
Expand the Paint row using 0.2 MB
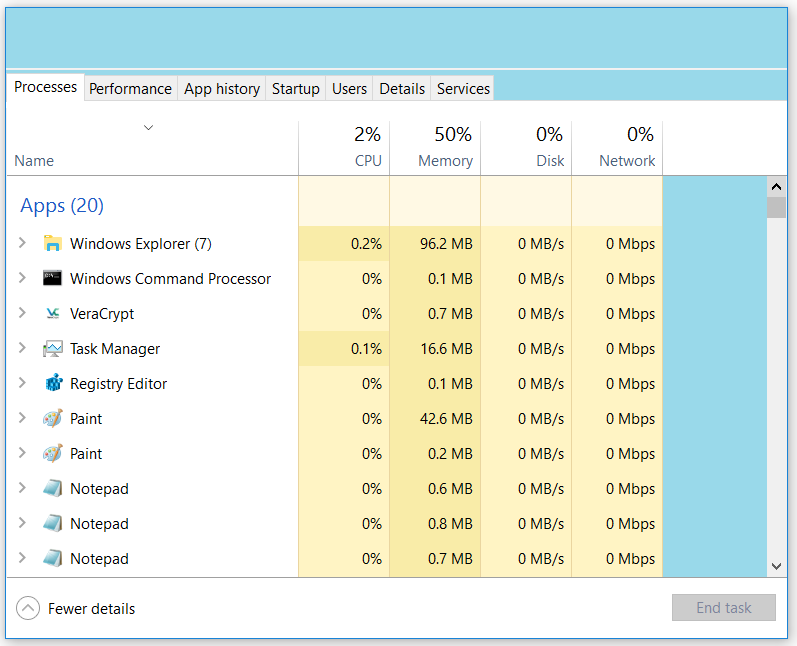coord(22,453)
